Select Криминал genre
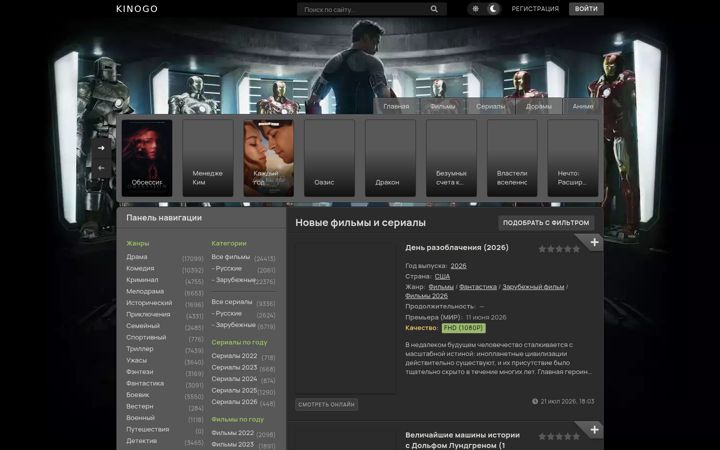 (x=142, y=280)
